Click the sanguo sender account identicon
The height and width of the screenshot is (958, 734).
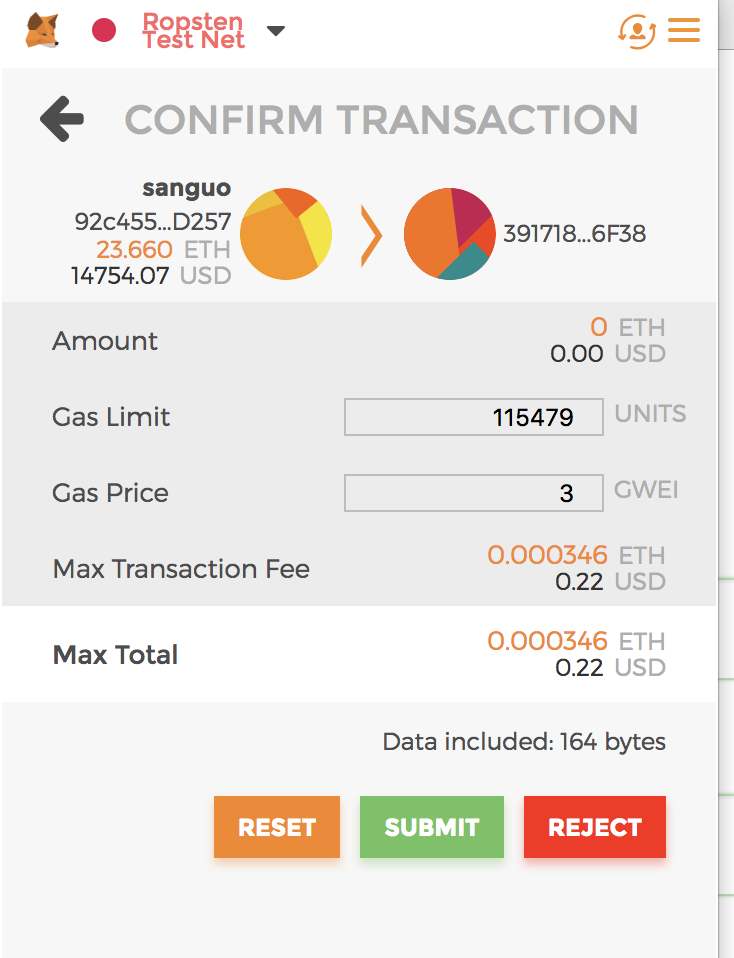pos(286,234)
